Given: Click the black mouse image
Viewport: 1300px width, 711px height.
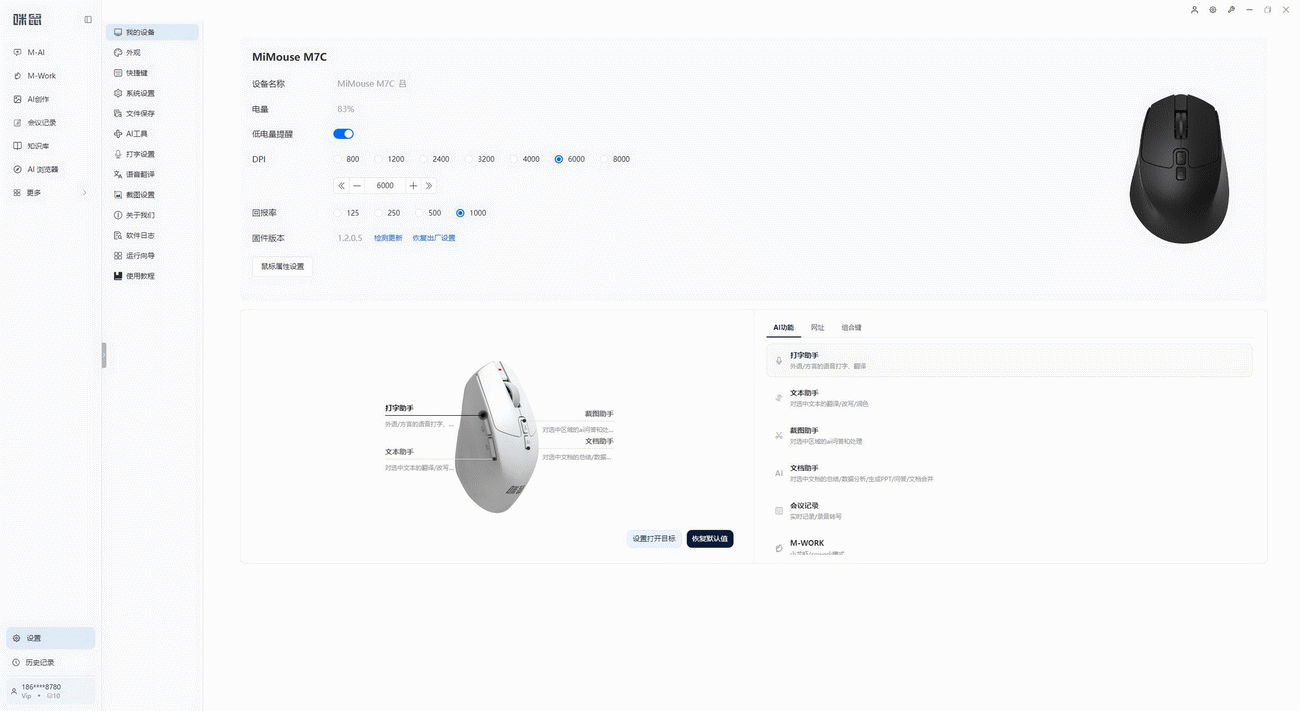Looking at the screenshot, I should pos(1179,168).
